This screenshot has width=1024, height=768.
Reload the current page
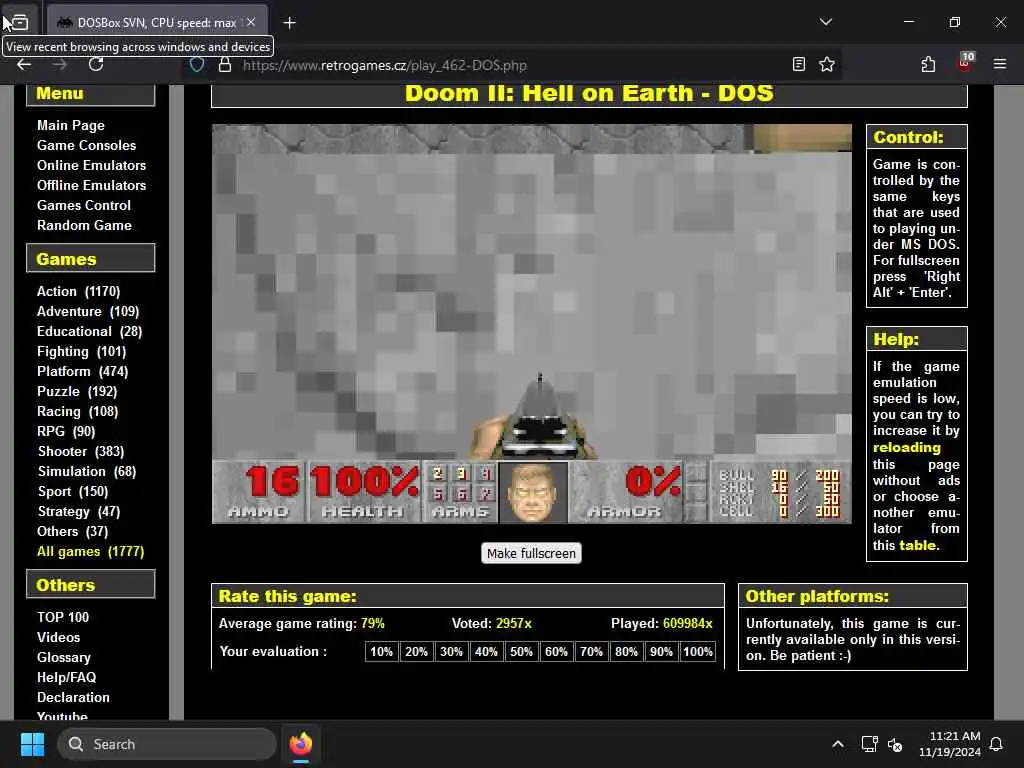coord(96,64)
